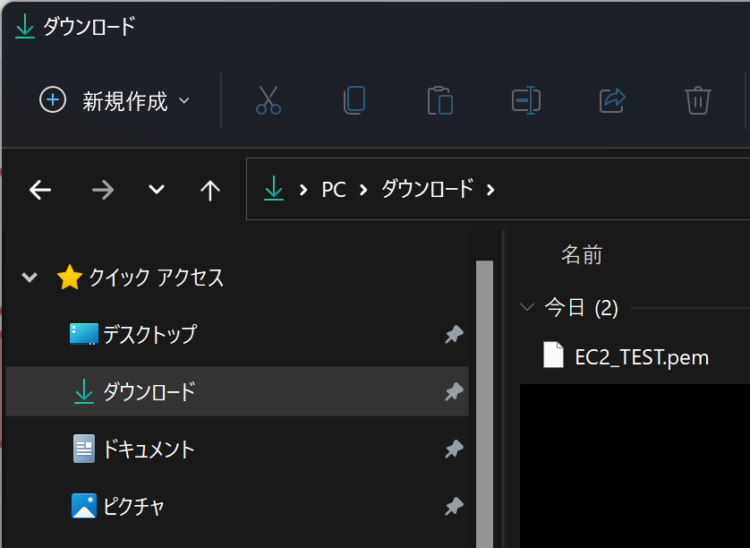
Task: Click the desktop icon in sidebar
Action: tap(84, 334)
